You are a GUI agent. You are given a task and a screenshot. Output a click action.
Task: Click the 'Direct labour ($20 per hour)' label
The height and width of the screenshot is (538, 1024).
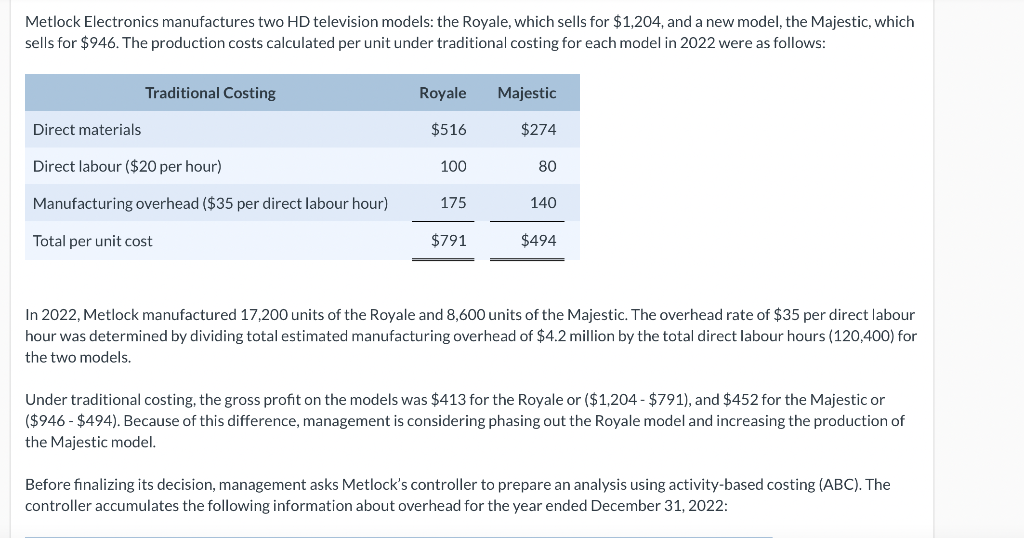[127, 166]
